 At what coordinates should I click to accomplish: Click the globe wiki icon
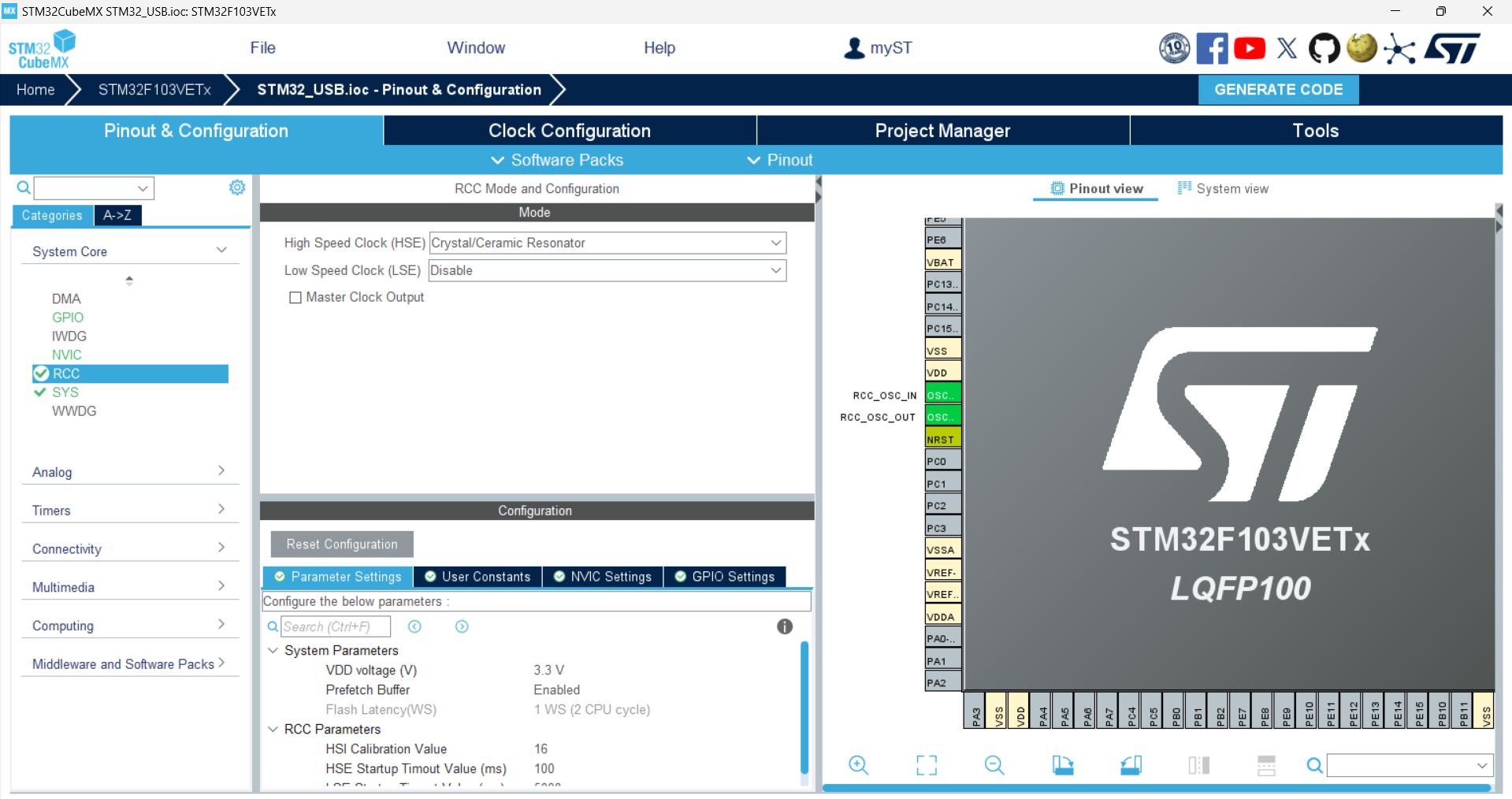pyautogui.click(x=1362, y=48)
